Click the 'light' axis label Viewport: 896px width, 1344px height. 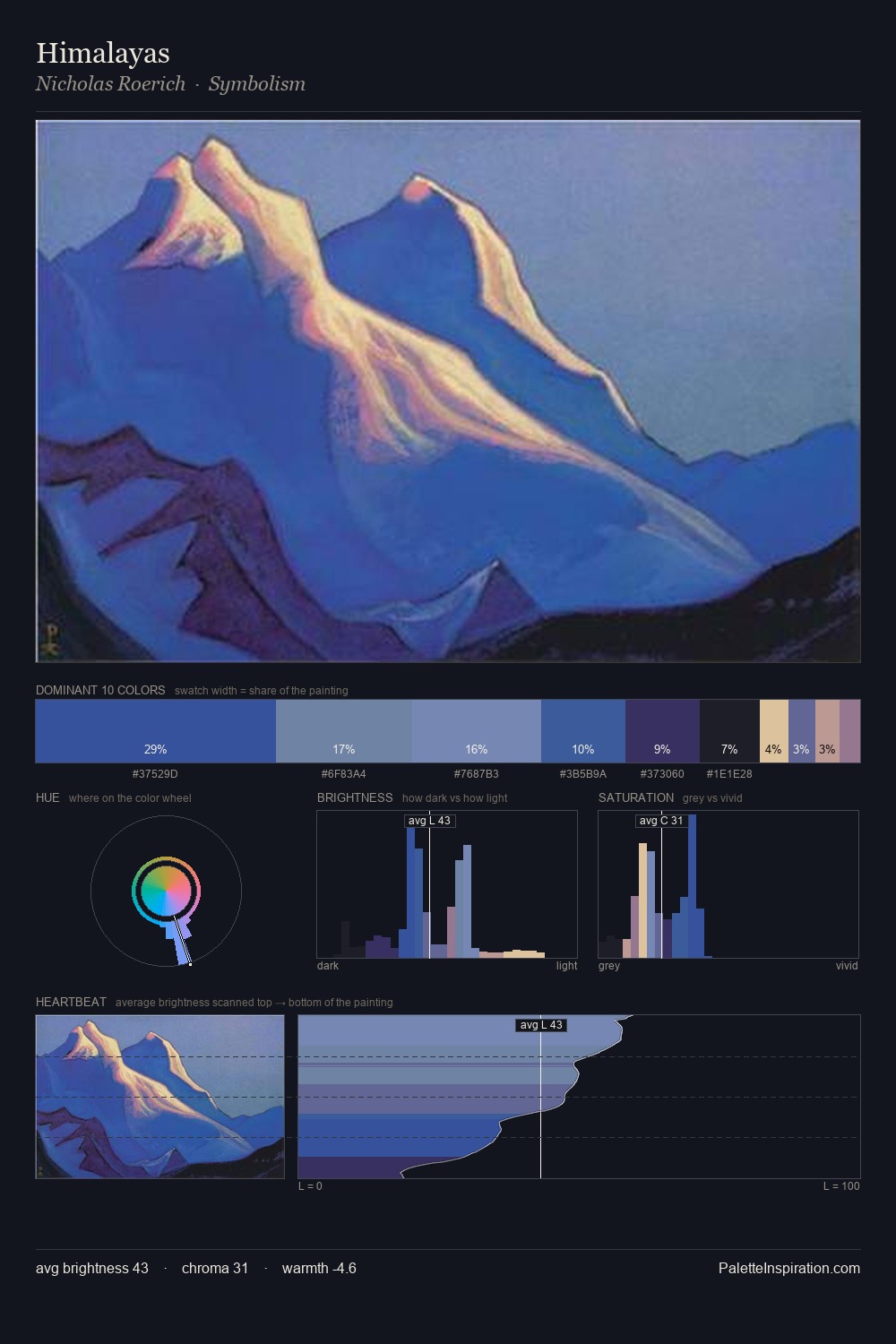567,966
